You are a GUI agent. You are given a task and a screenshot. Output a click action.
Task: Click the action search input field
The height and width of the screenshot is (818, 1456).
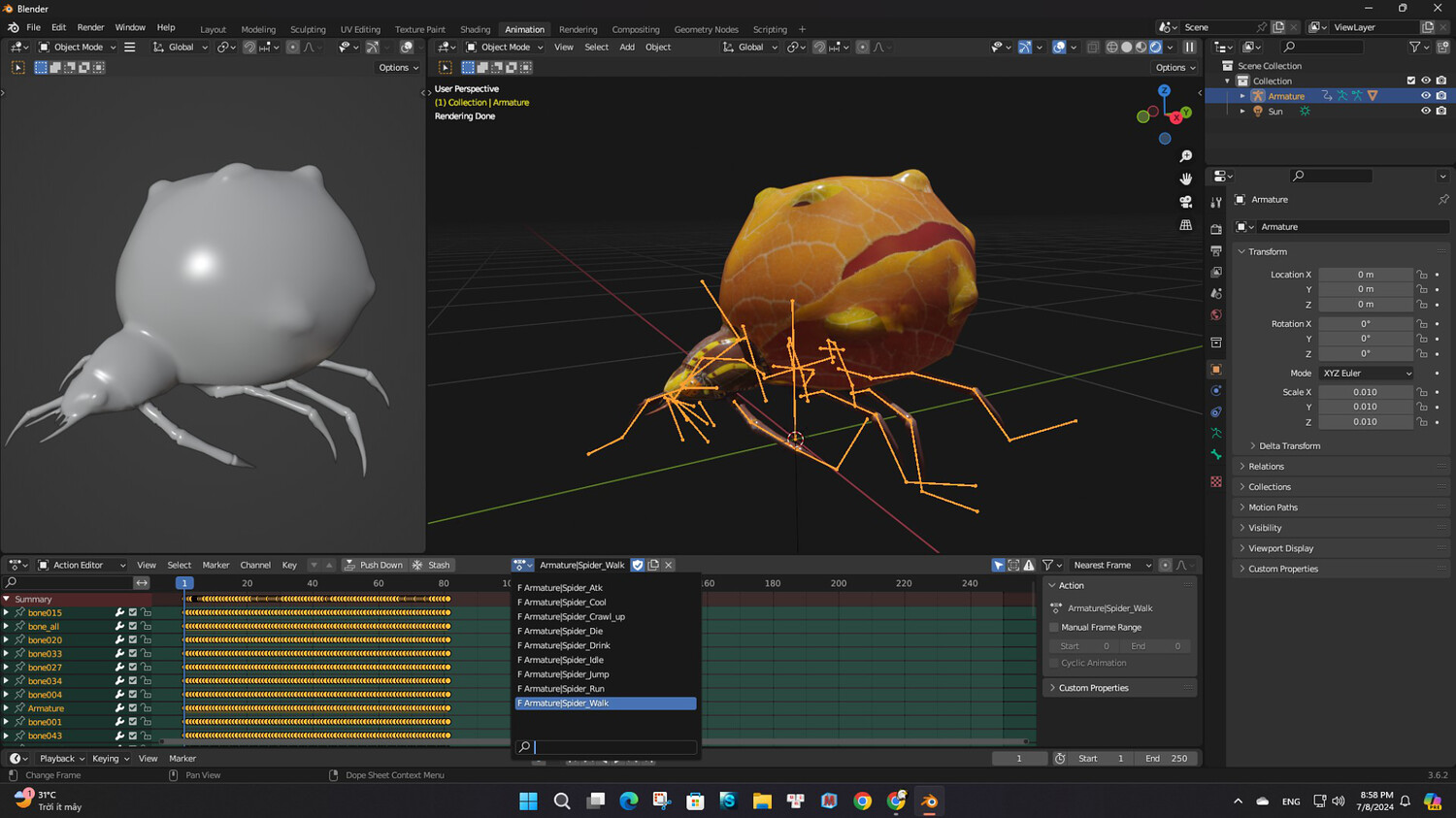(x=613, y=747)
